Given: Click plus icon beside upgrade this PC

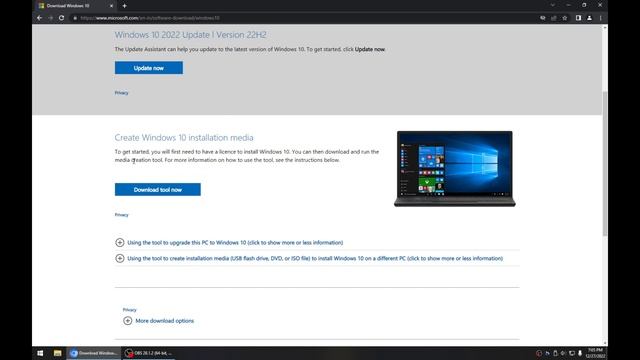Looking at the screenshot, I should 120,242.
